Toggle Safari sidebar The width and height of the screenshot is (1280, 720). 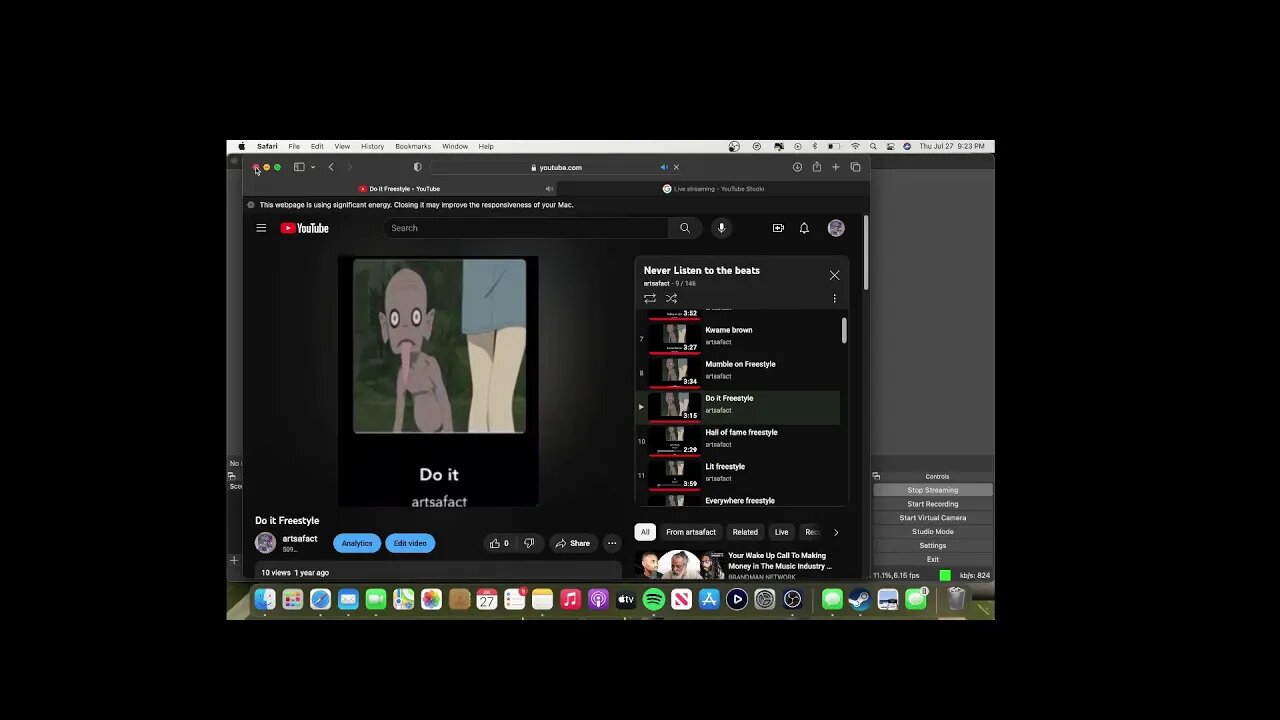coord(299,167)
